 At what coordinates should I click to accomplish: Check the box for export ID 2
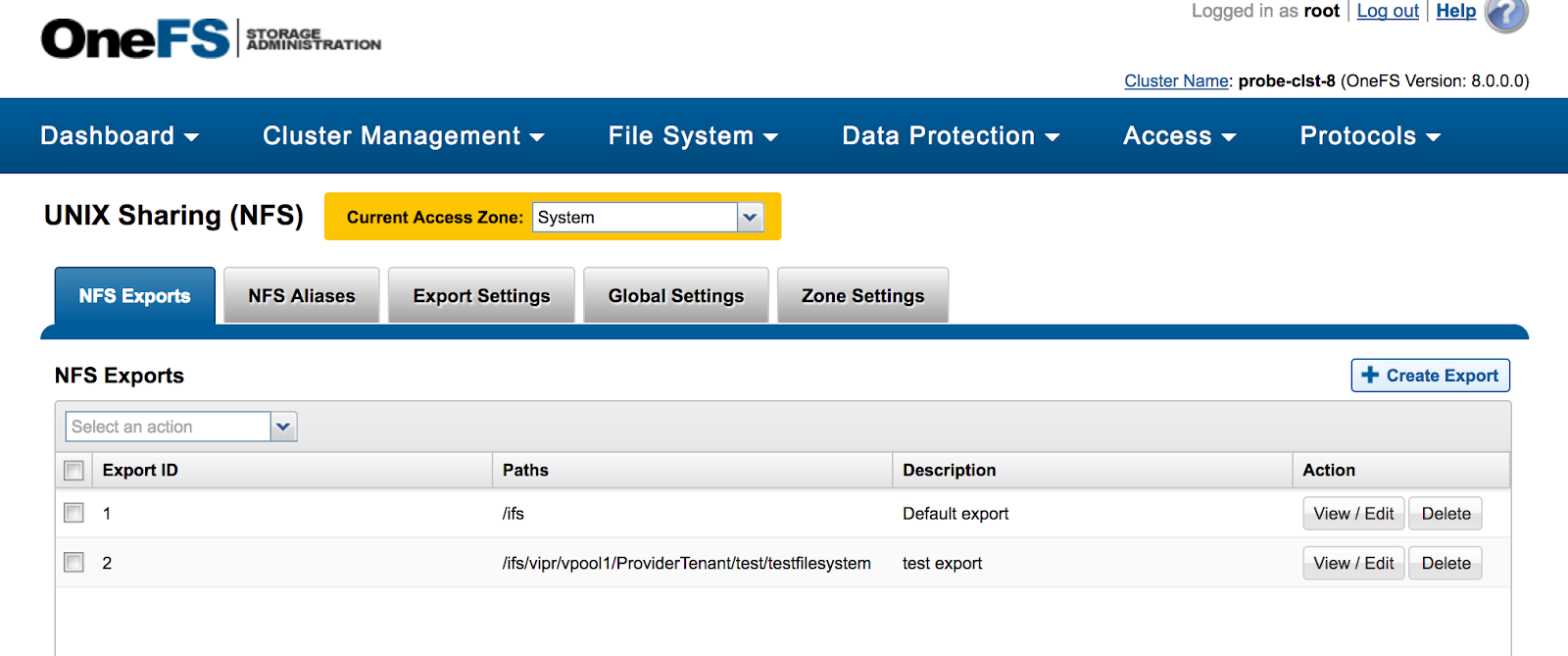tap(73, 563)
